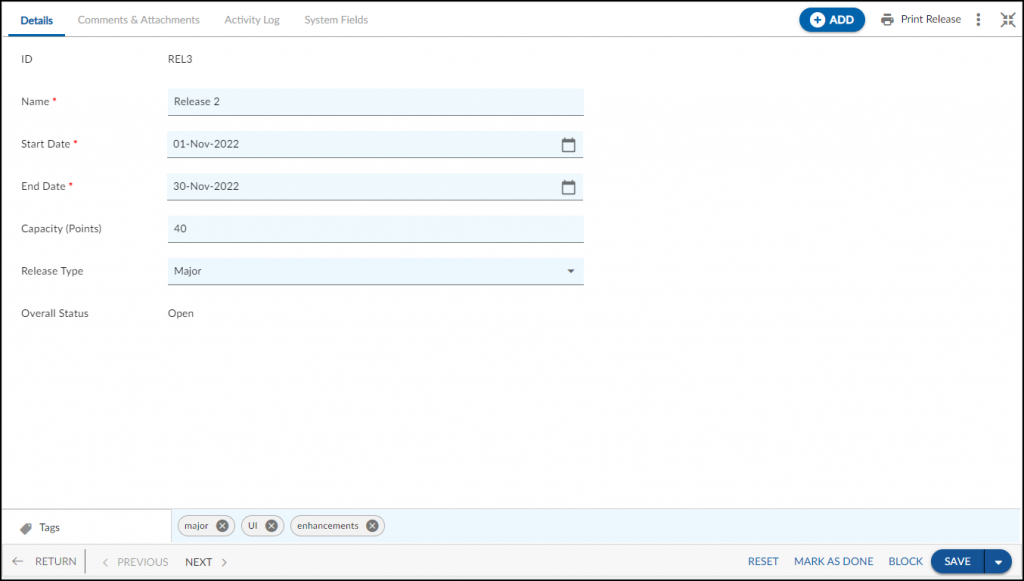Image resolution: width=1024 pixels, height=581 pixels.
Task: Open the Comments & Attachments tab
Action: tap(138, 20)
